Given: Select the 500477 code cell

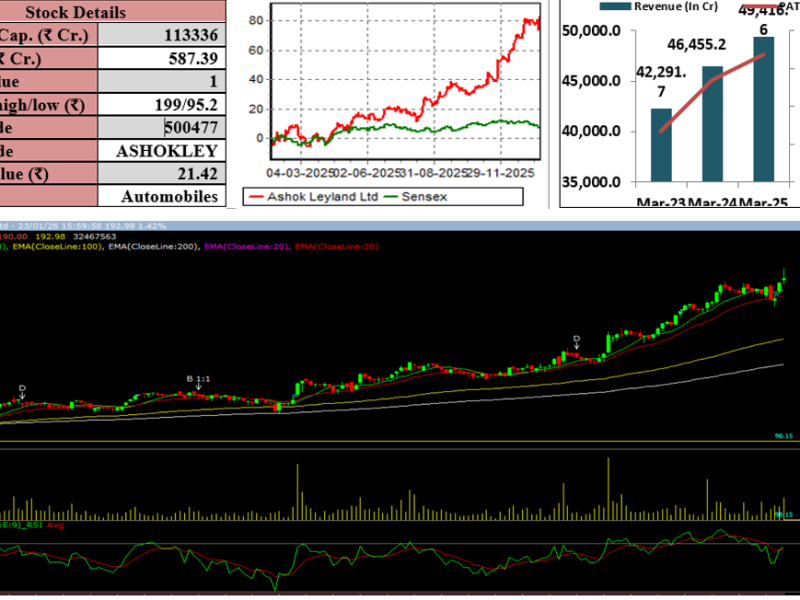Looking at the screenshot, I should pyautogui.click(x=191, y=127).
